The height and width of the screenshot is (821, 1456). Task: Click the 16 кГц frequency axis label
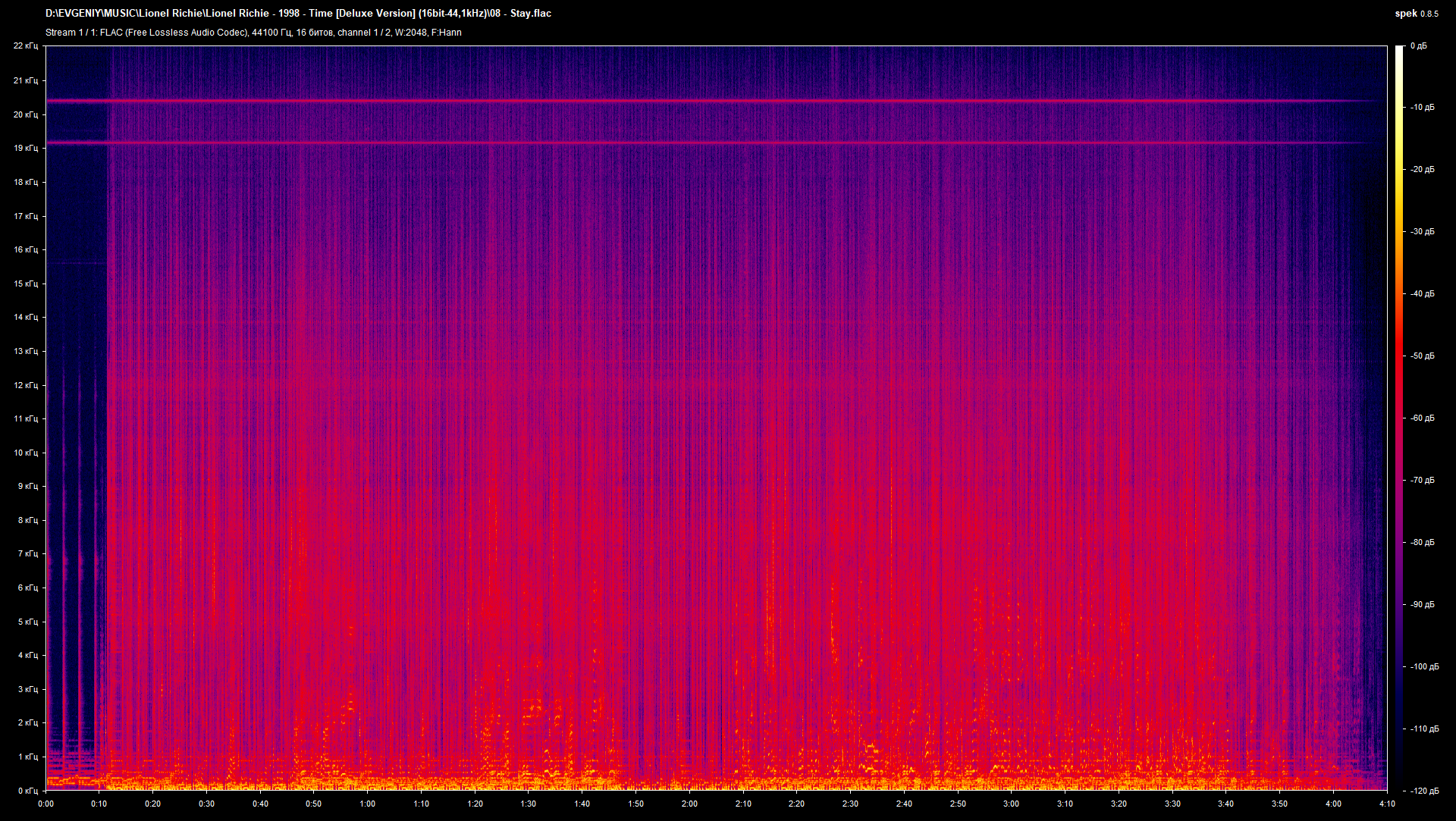point(25,249)
